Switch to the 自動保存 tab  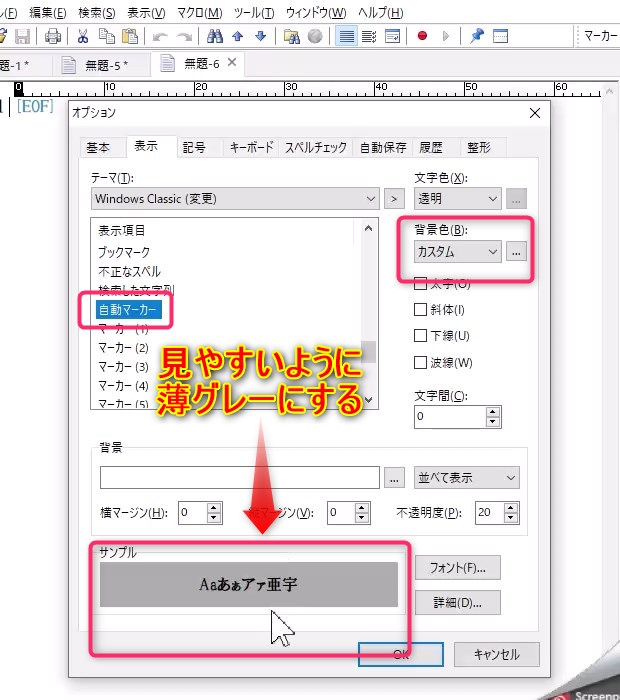pyautogui.click(x=383, y=147)
